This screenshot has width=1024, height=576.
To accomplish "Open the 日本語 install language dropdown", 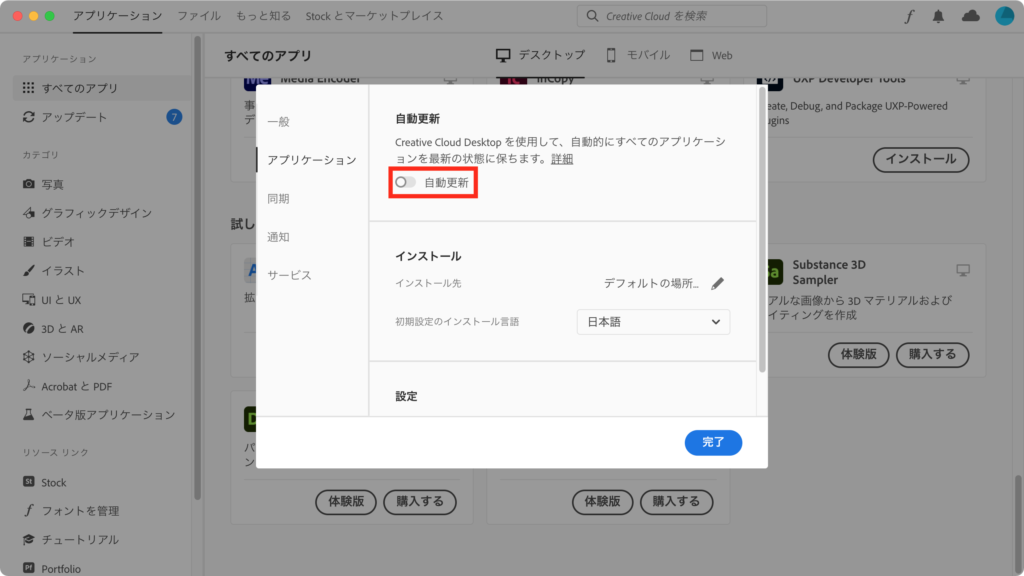I will click(x=653, y=322).
